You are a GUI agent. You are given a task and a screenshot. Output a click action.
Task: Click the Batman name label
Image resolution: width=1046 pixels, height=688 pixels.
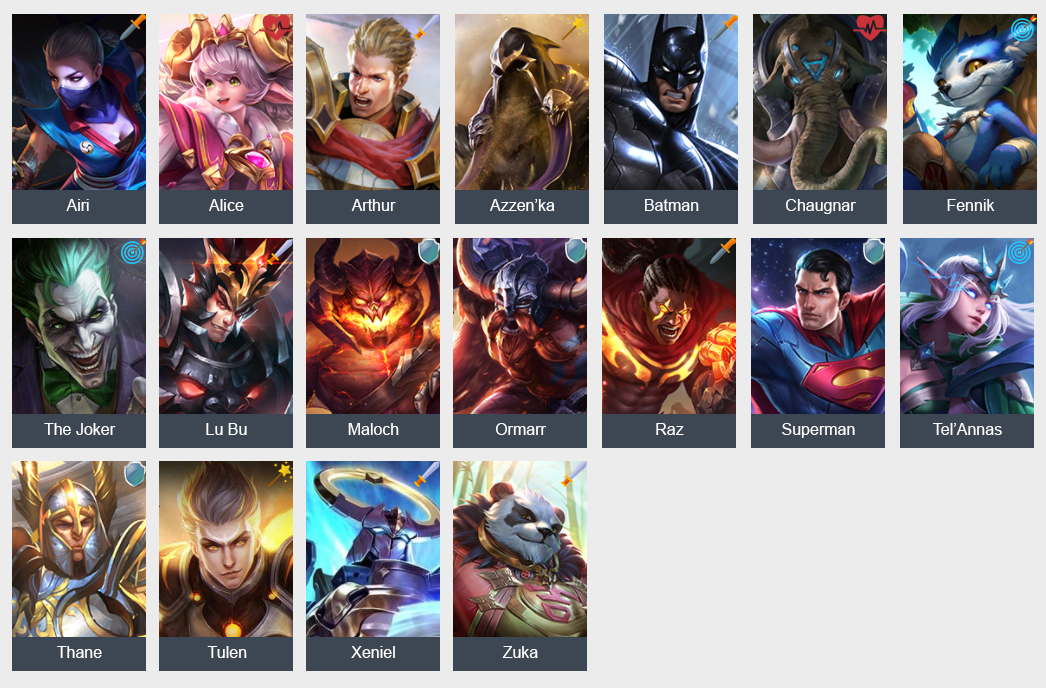tap(671, 206)
